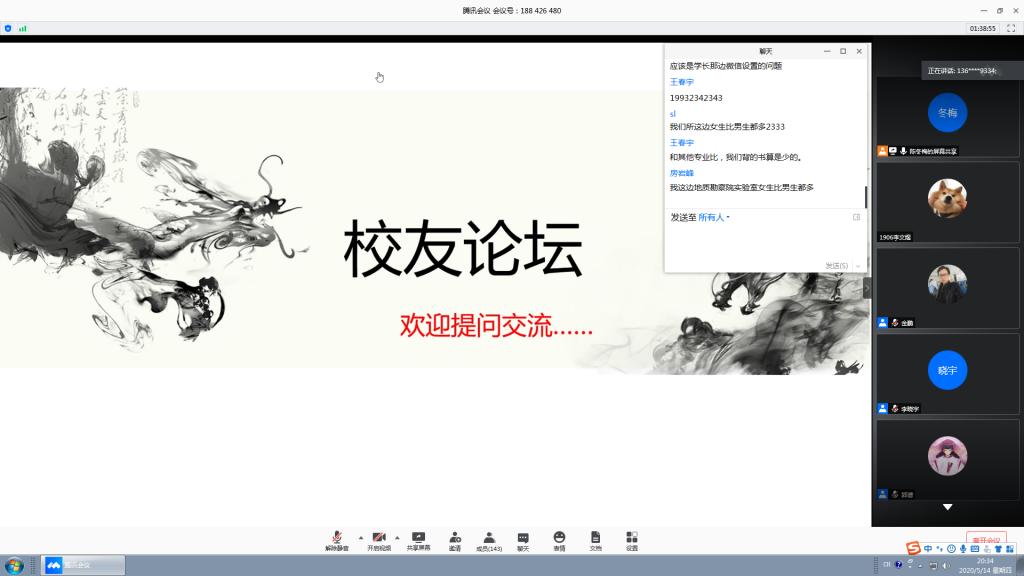This screenshot has width=1024, height=576.
Task: Click the Sogou voice input microphone
Action: point(963,549)
